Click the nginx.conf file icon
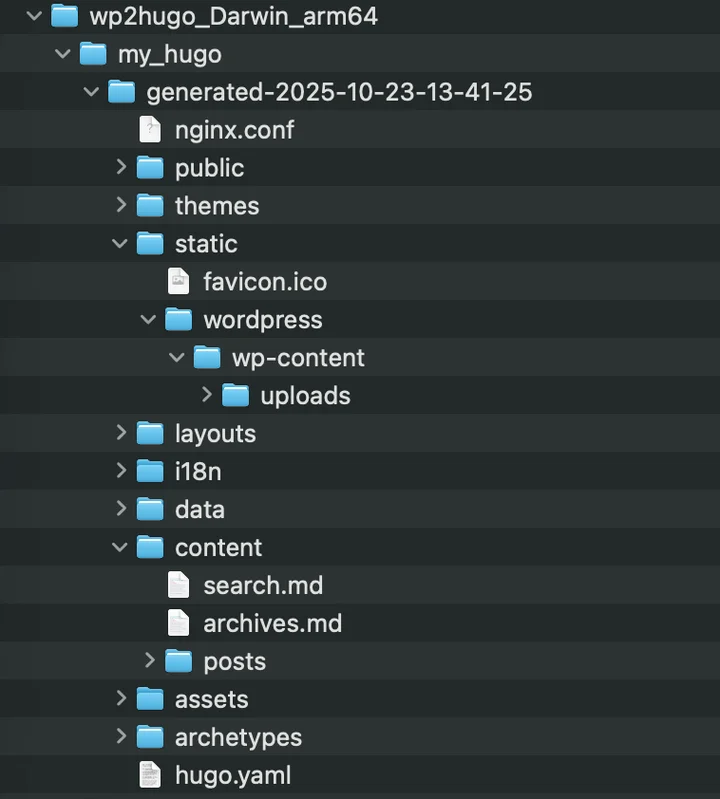 (150, 130)
